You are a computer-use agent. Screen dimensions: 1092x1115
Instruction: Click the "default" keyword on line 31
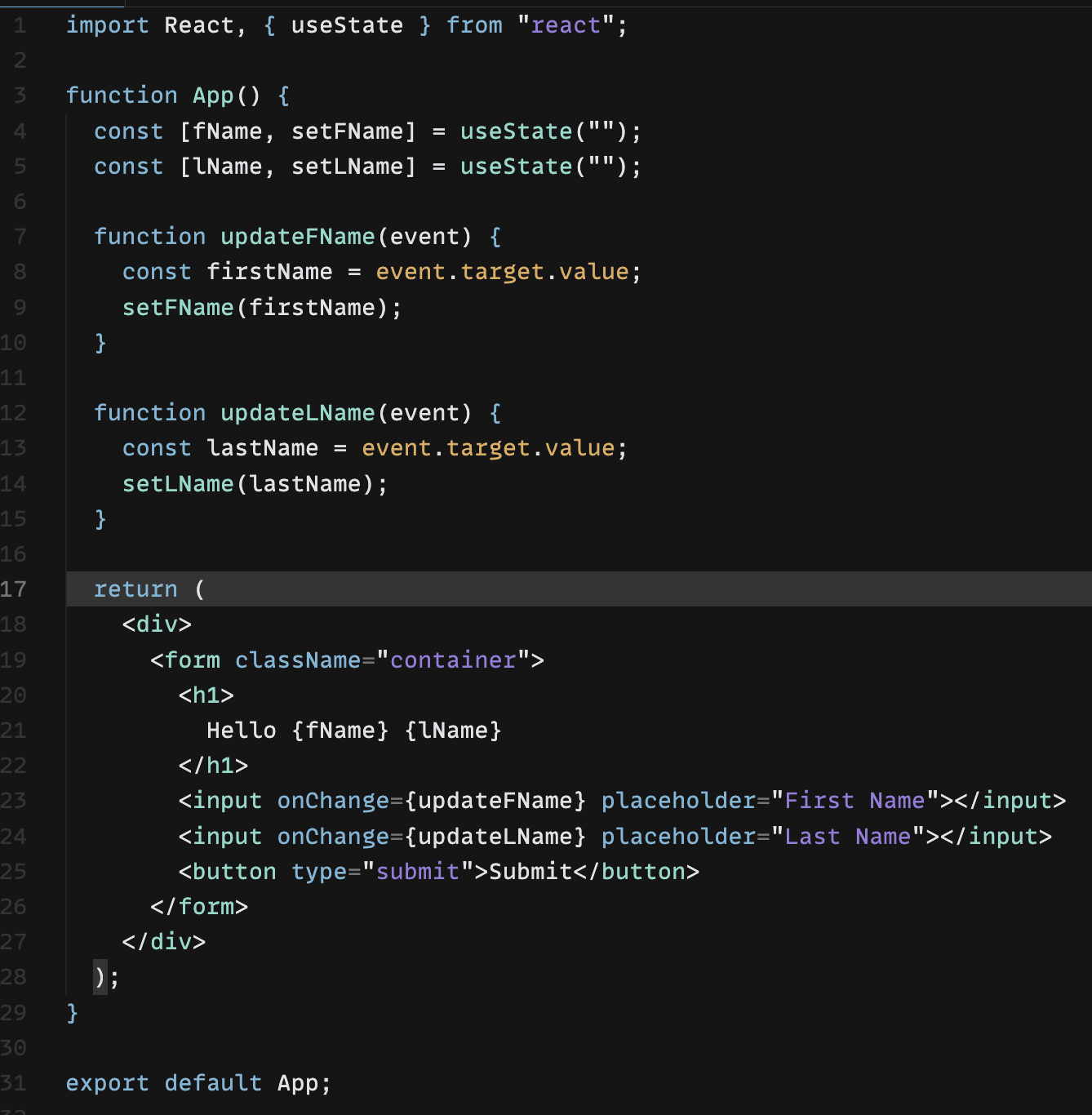coord(214,1083)
